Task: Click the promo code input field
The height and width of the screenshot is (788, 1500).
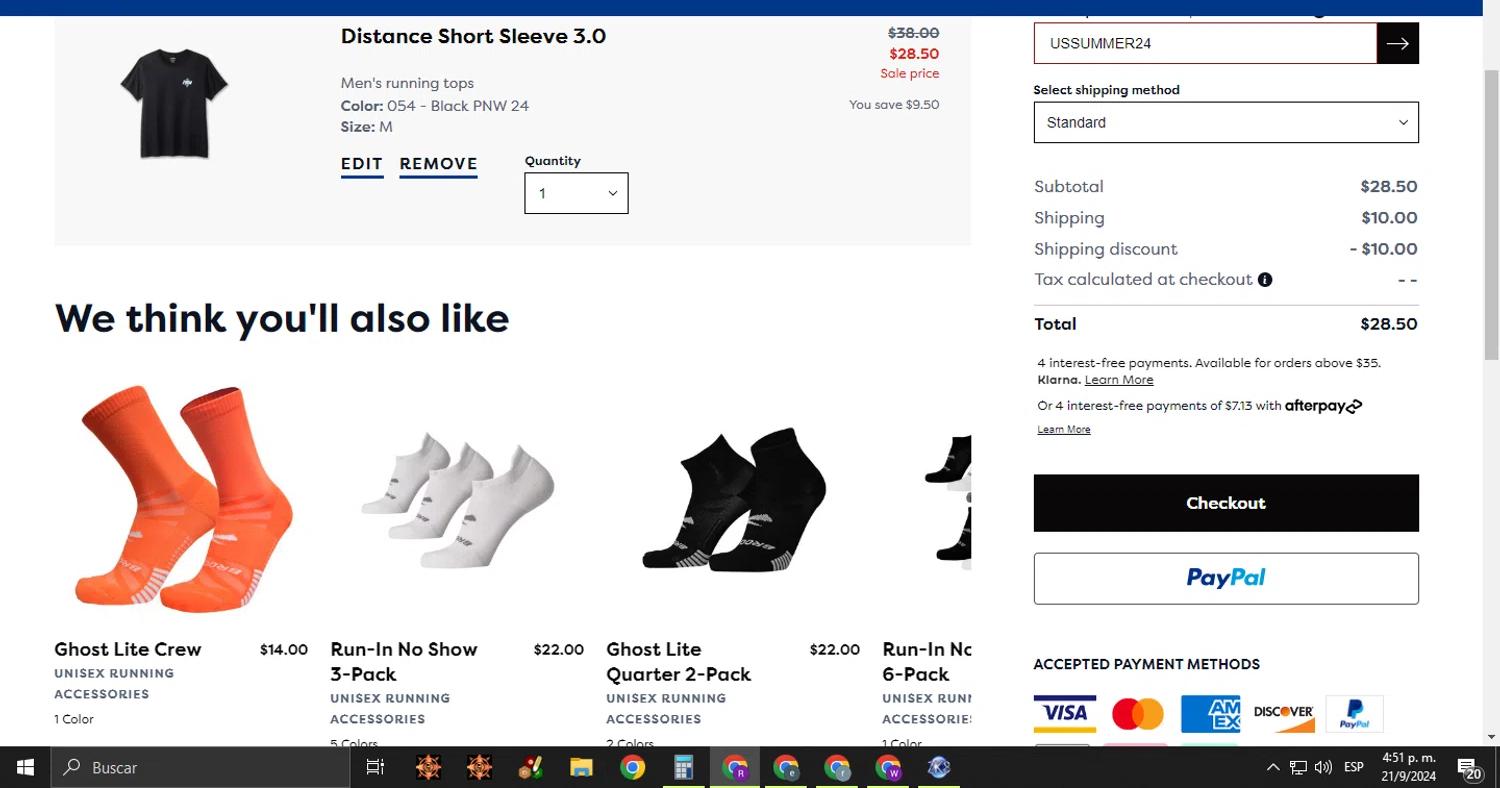Action: pos(1205,43)
